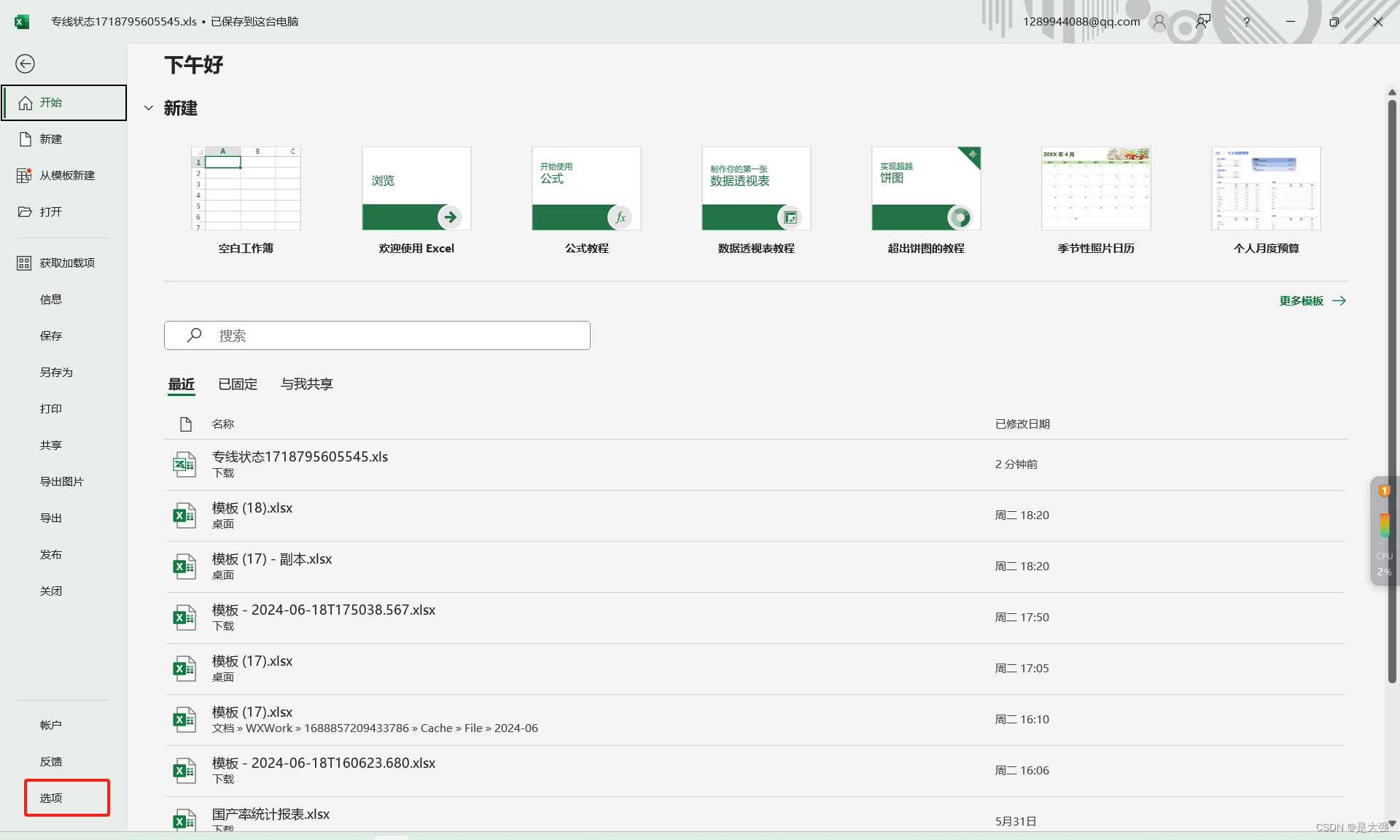The width and height of the screenshot is (1400, 840).
Task: Click the question mark help icon
Action: tap(1246, 22)
